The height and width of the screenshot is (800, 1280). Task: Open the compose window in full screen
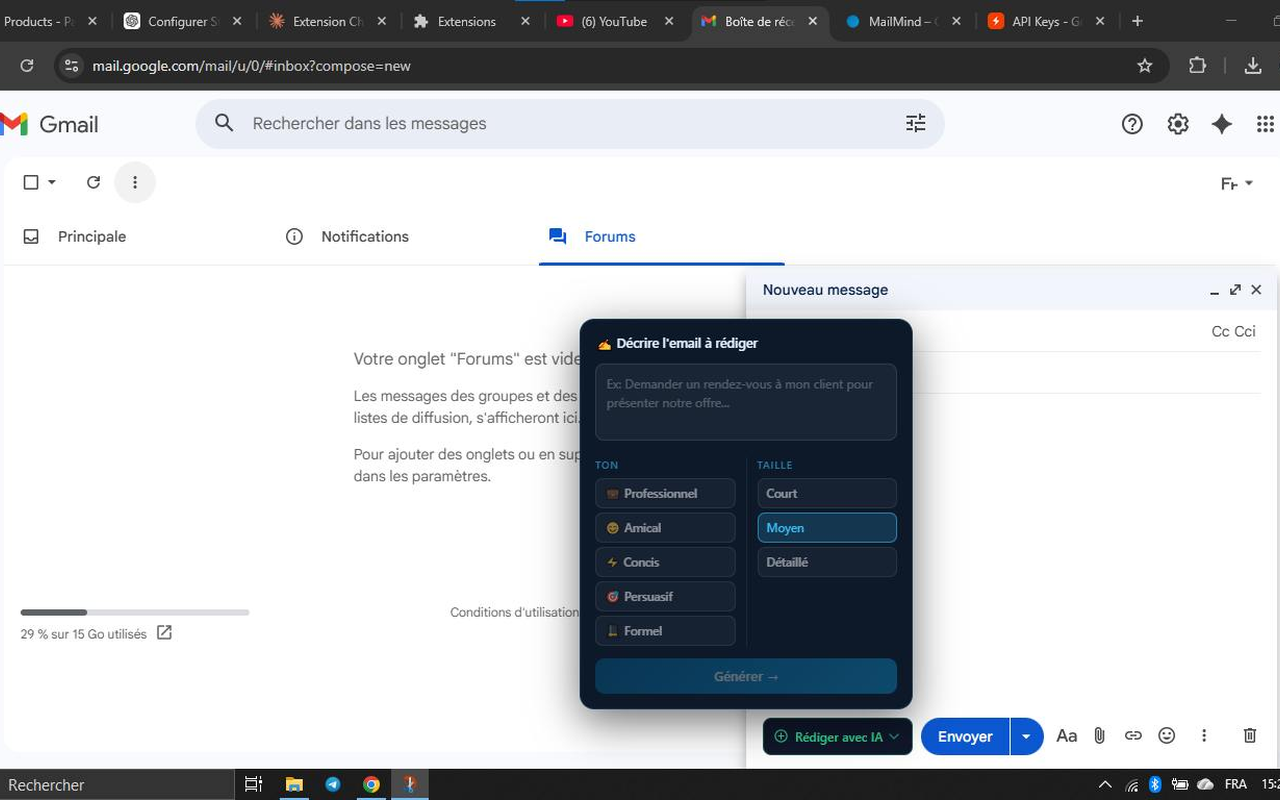click(1236, 289)
